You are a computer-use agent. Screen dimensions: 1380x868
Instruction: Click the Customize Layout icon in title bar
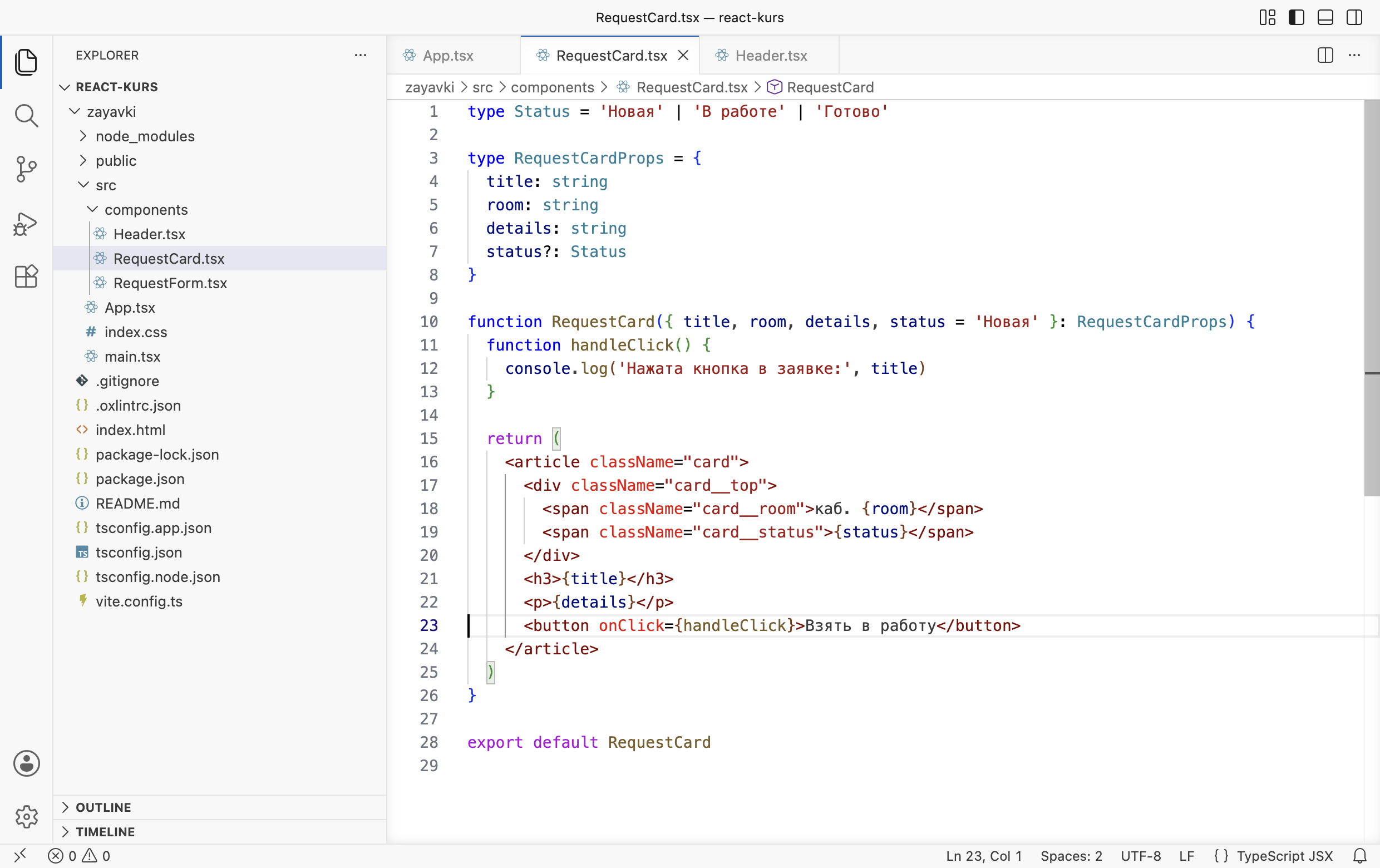[x=1267, y=17]
